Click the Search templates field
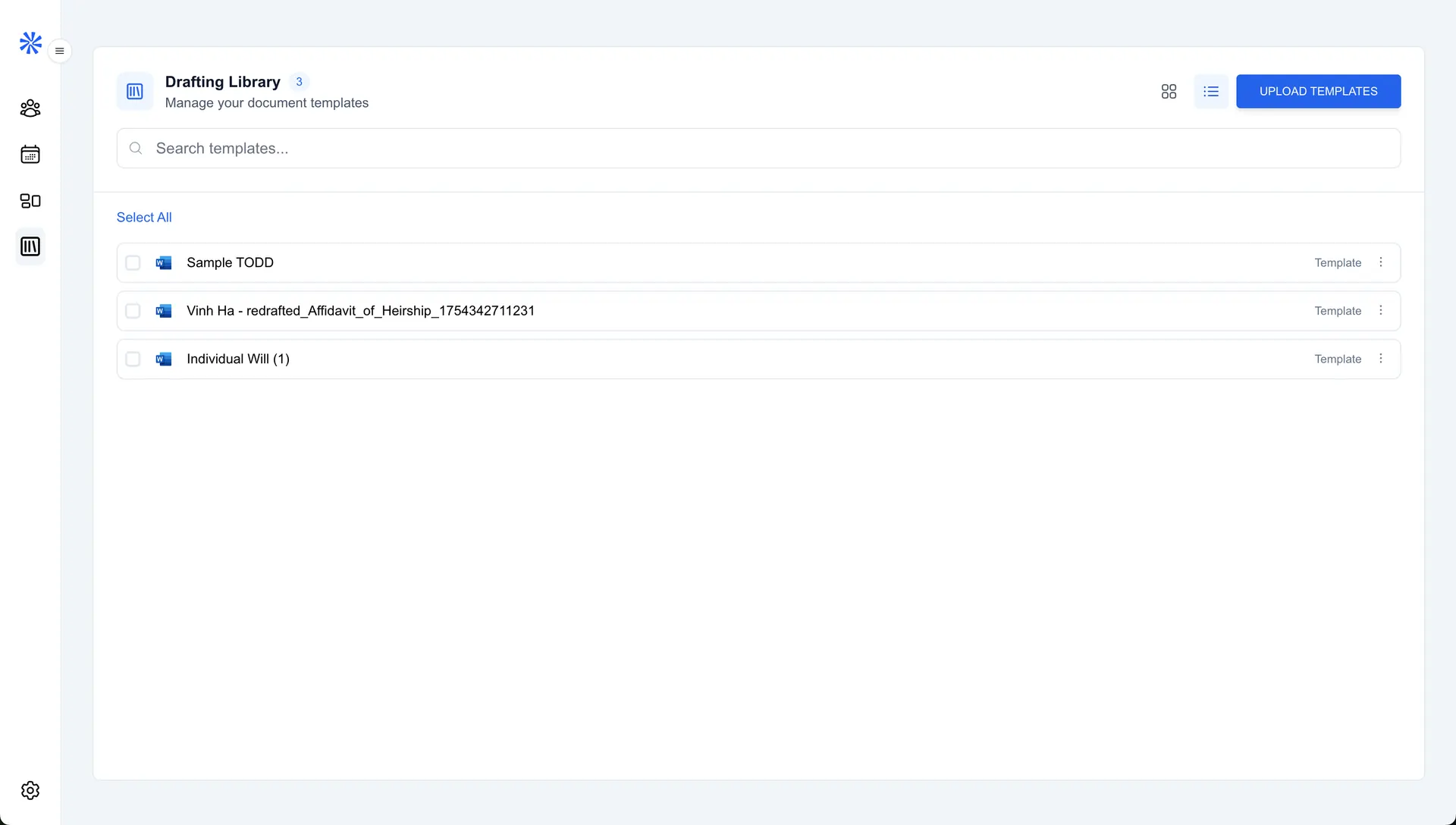The width and height of the screenshot is (1456, 825). pyautogui.click(x=758, y=149)
